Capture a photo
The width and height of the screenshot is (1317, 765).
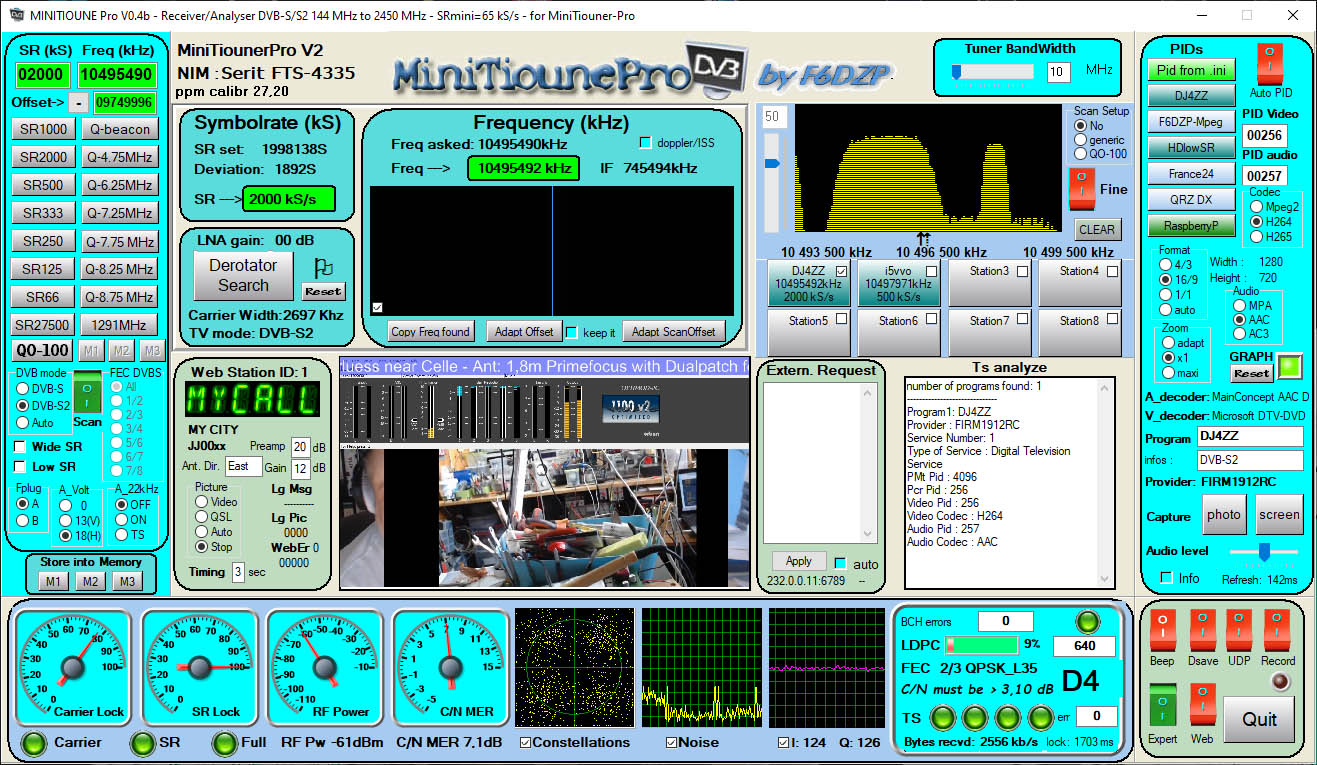1223,515
